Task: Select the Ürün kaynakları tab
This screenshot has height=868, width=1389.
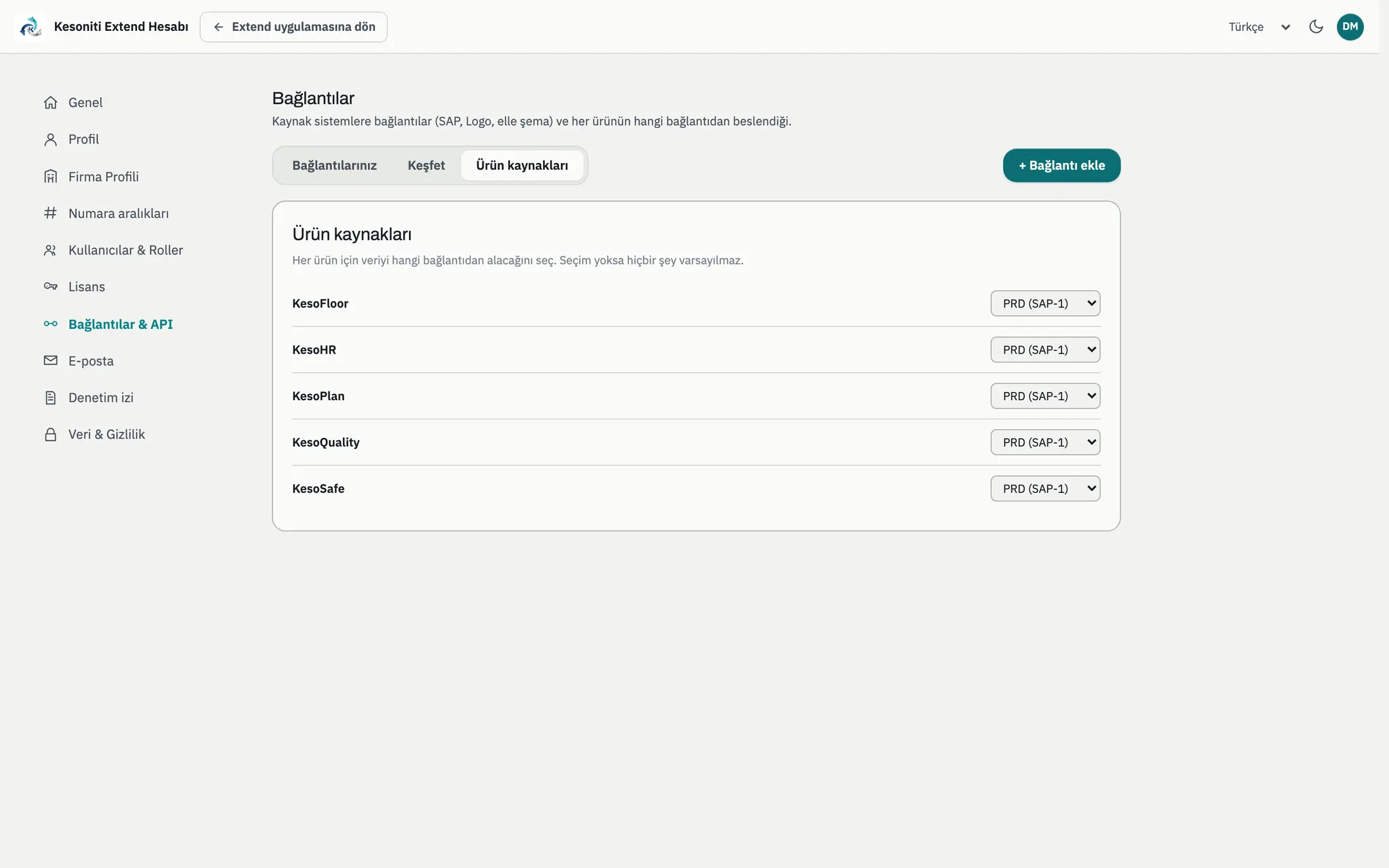Action: coord(522,165)
